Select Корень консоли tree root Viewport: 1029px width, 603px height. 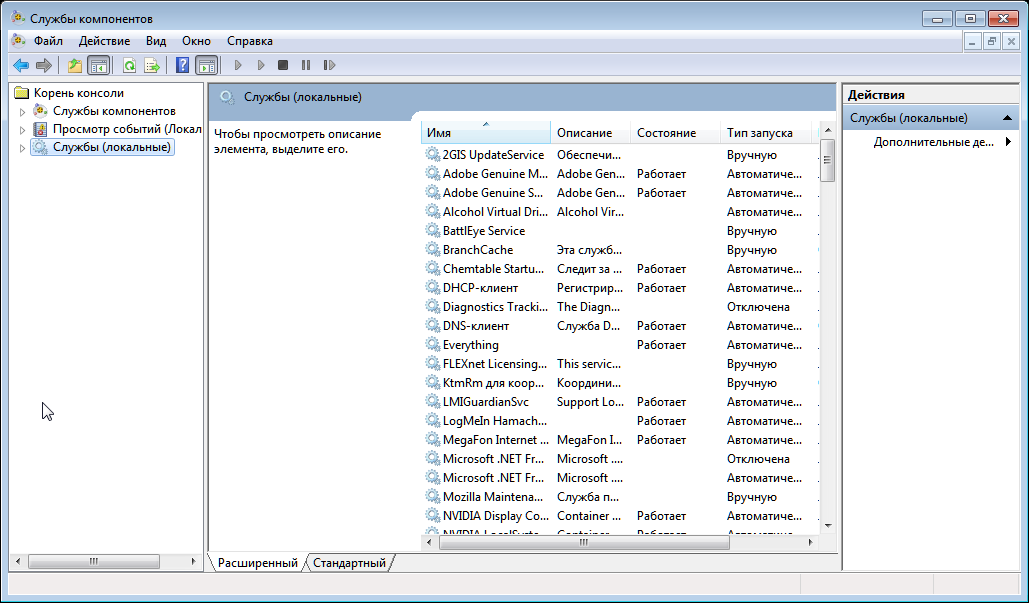point(78,93)
